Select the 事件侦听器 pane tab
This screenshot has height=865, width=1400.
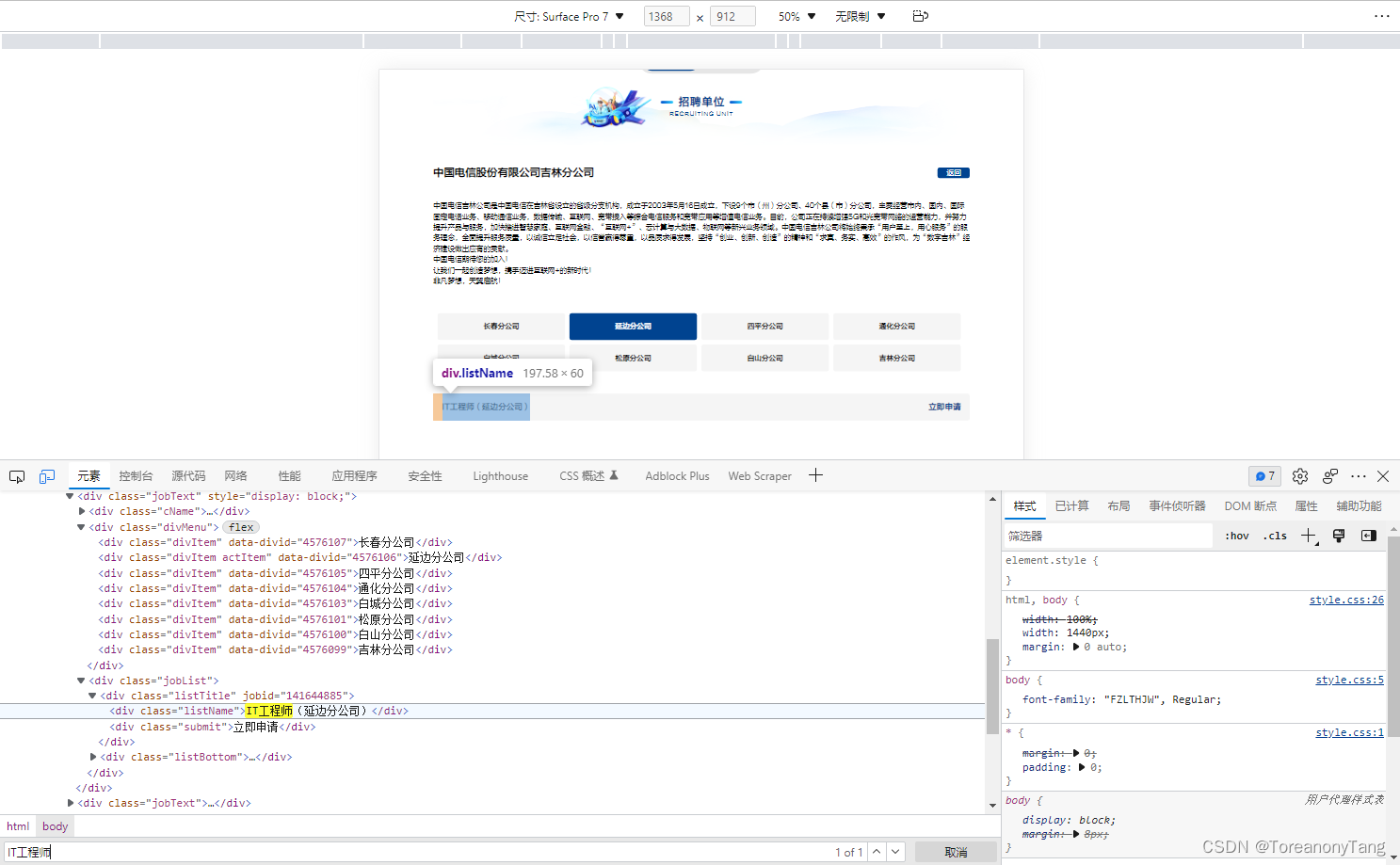point(1177,506)
